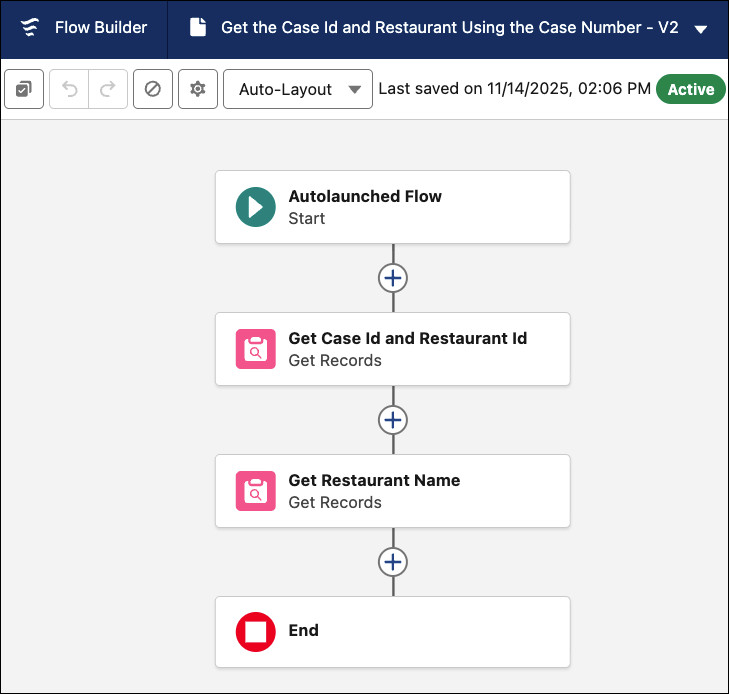Add element below the Start node
This screenshot has width=729, height=694.
[393, 278]
